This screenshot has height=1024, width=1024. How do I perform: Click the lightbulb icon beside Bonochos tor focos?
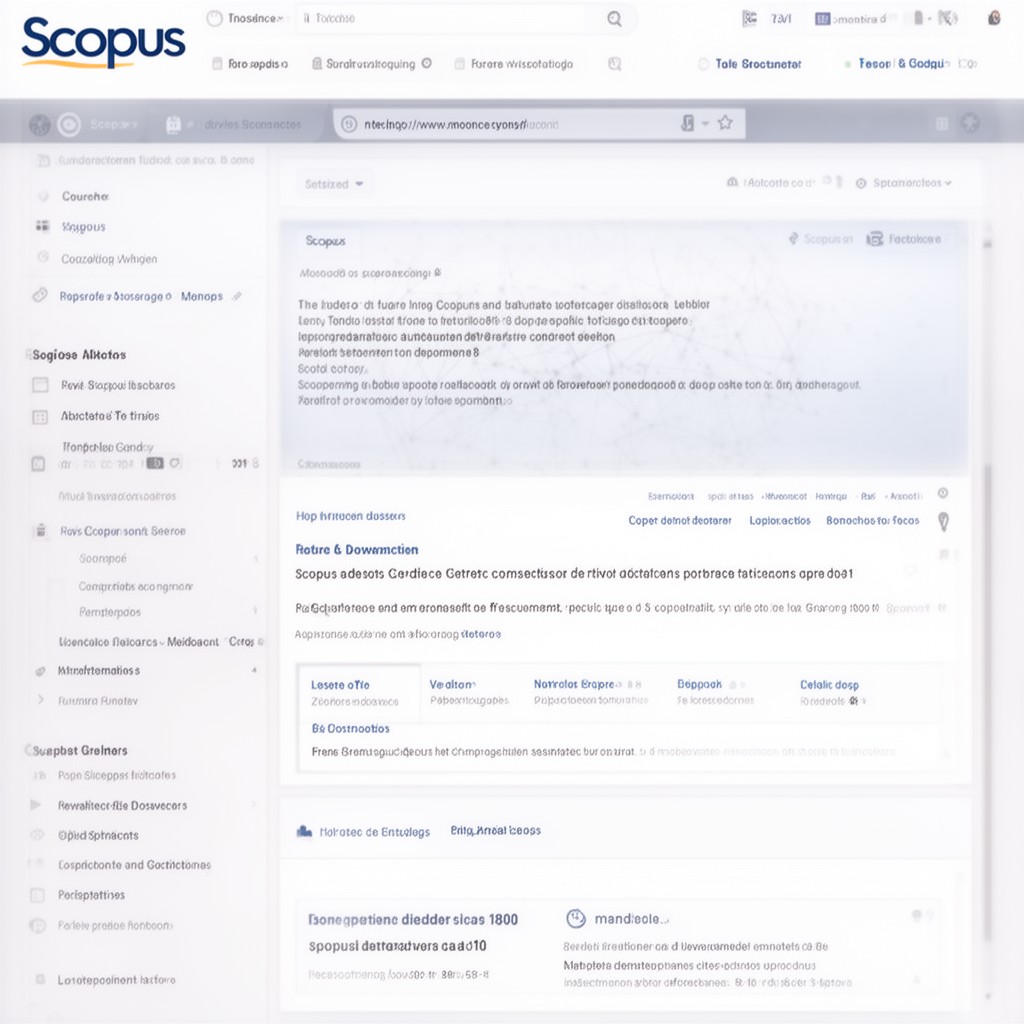943,521
